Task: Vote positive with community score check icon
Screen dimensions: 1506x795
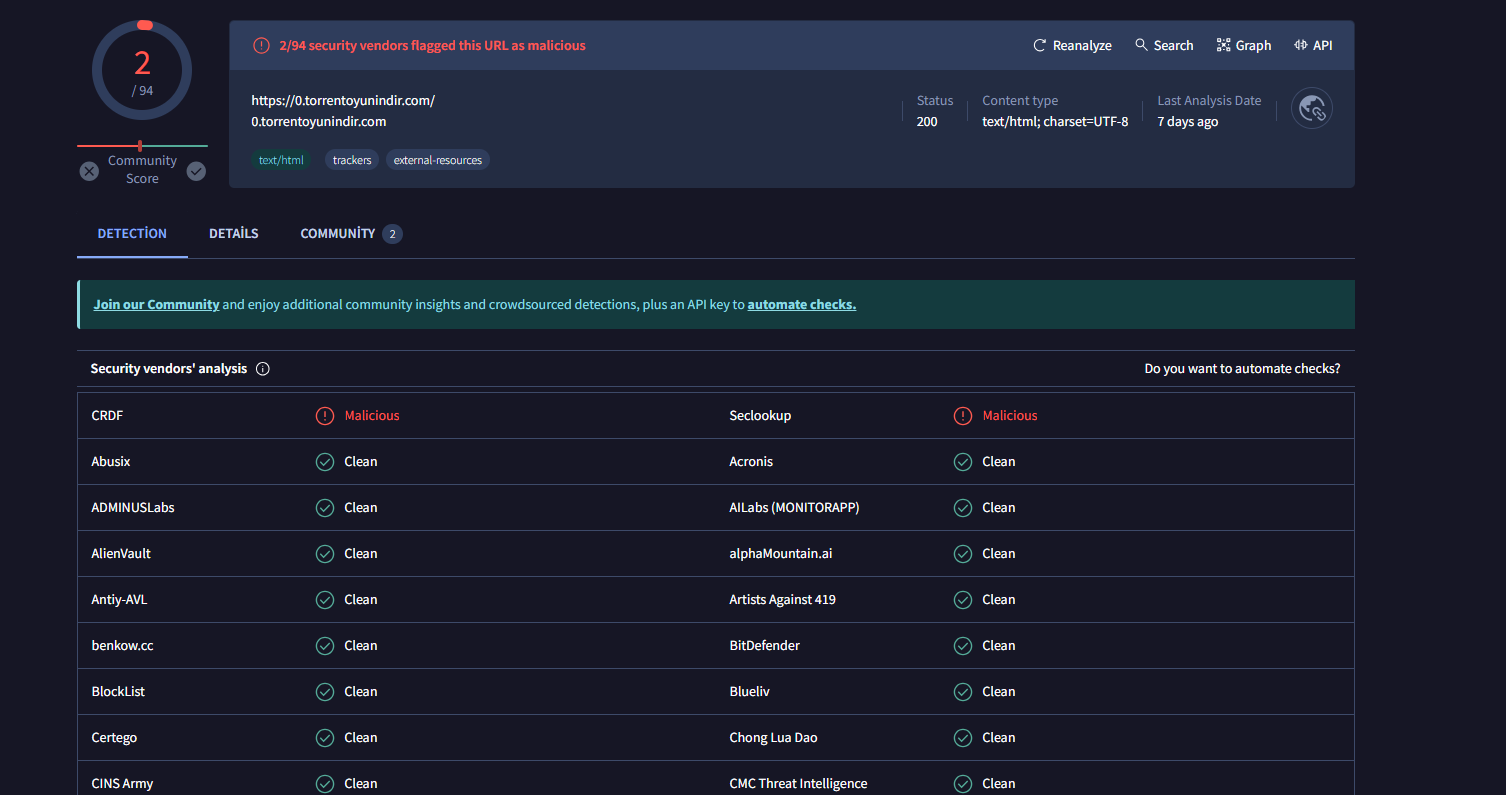Action: tap(196, 171)
